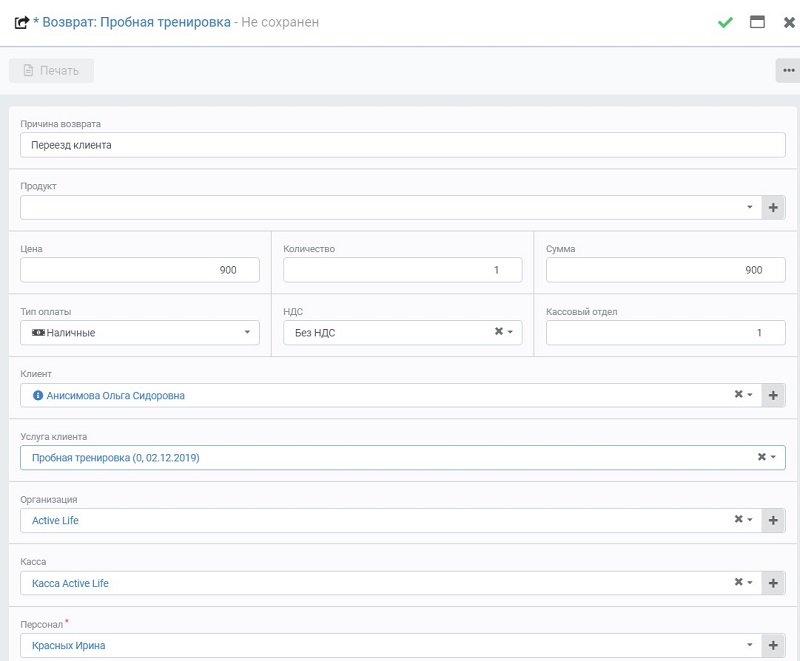This screenshot has width=800, height=661.
Task: Open the Касса Active Life link
Action: click(70, 583)
